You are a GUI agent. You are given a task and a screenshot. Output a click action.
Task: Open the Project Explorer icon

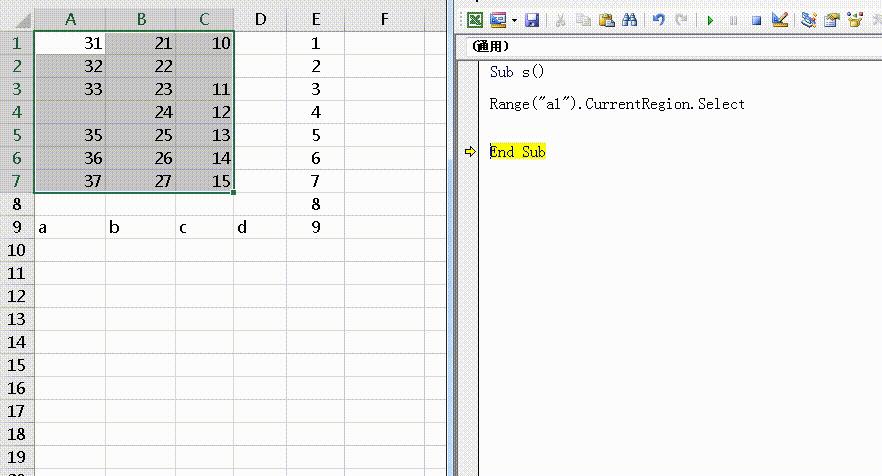coord(808,20)
